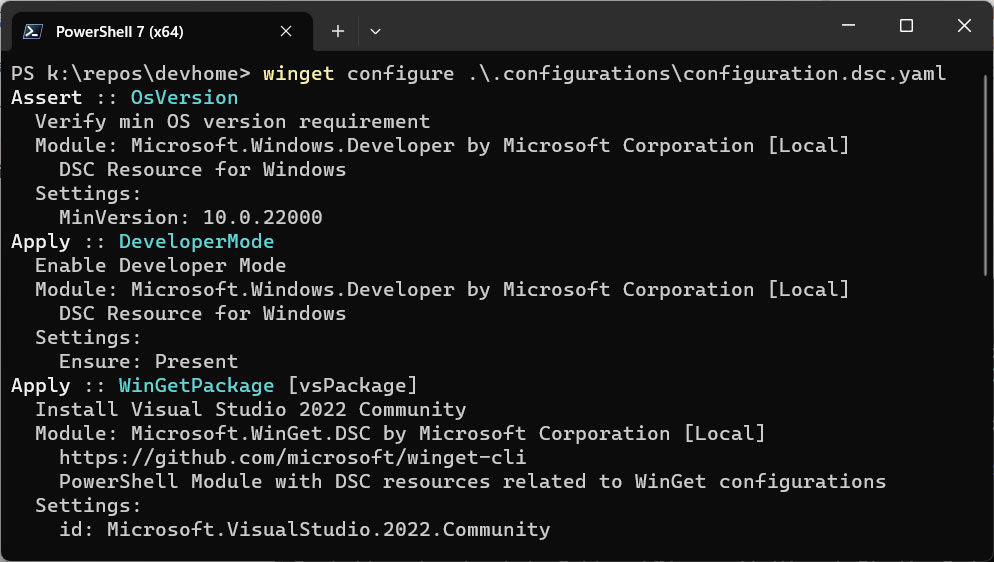Screen dimensions: 994x562
Task: Click the configuration.dsc.yaml file path
Action: (707, 73)
